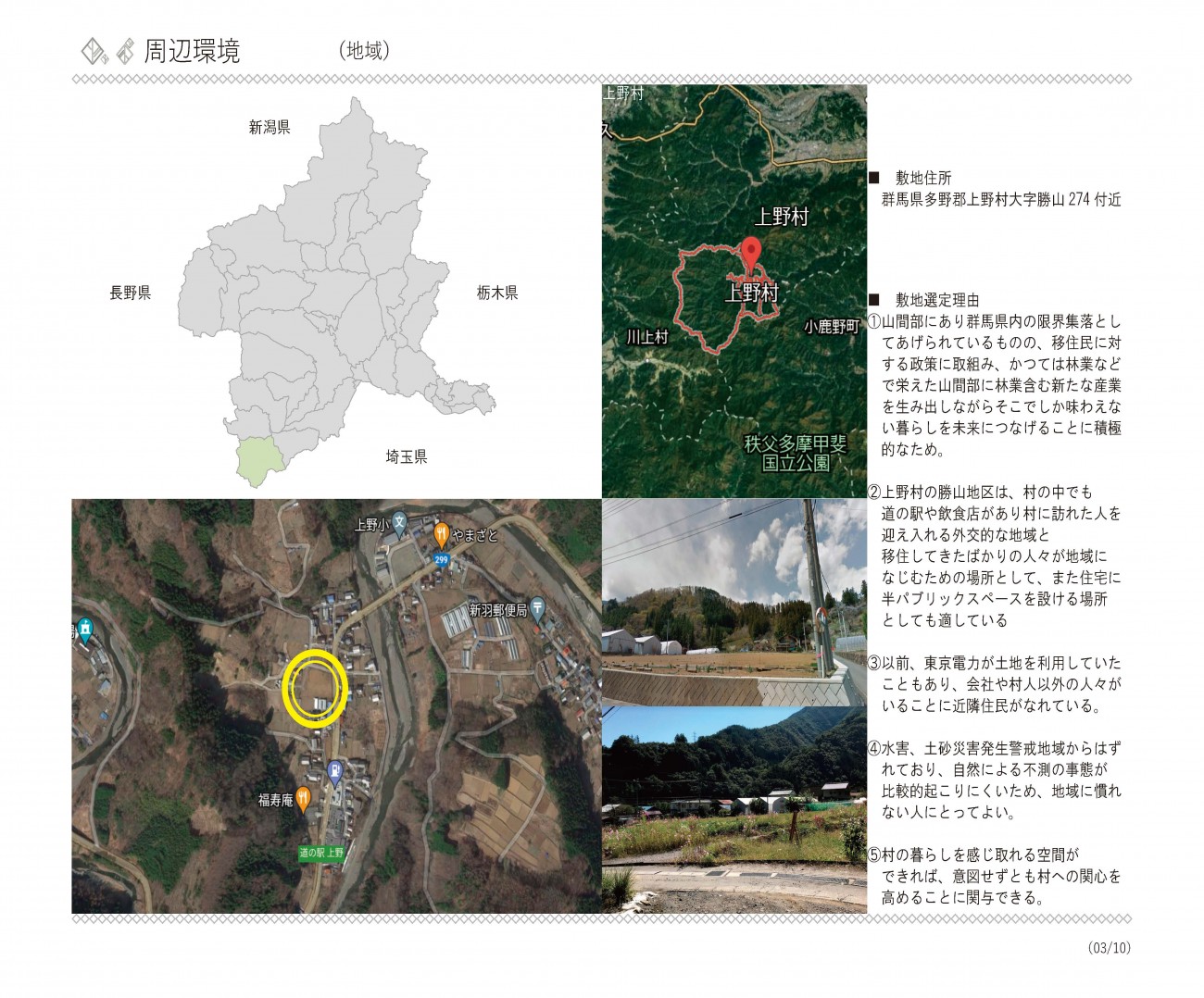The width and height of the screenshot is (1204, 998).
Task: Click the 道の駅 上野 green label
Action: [x=321, y=853]
